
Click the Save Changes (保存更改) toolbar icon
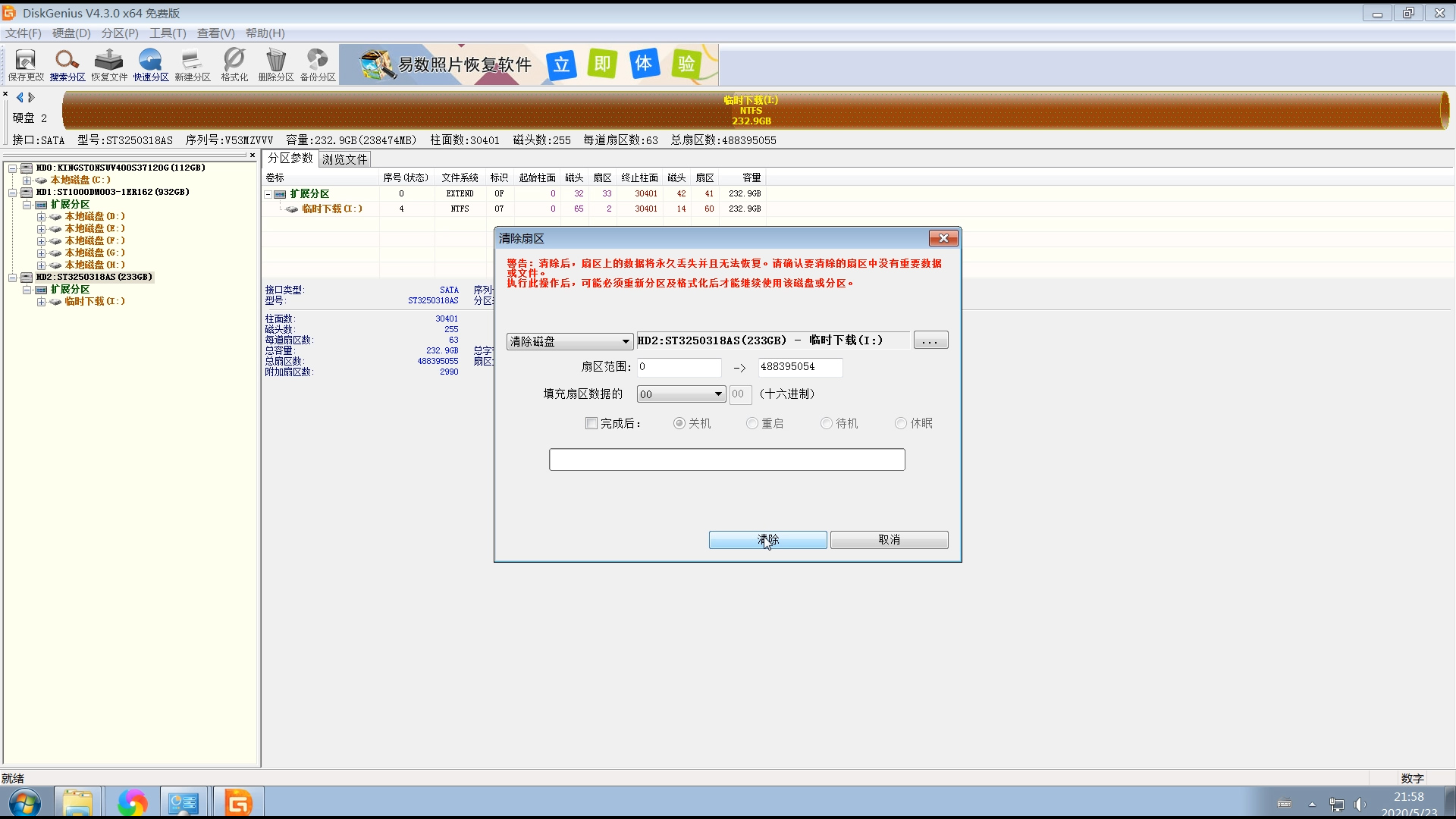pyautogui.click(x=26, y=64)
